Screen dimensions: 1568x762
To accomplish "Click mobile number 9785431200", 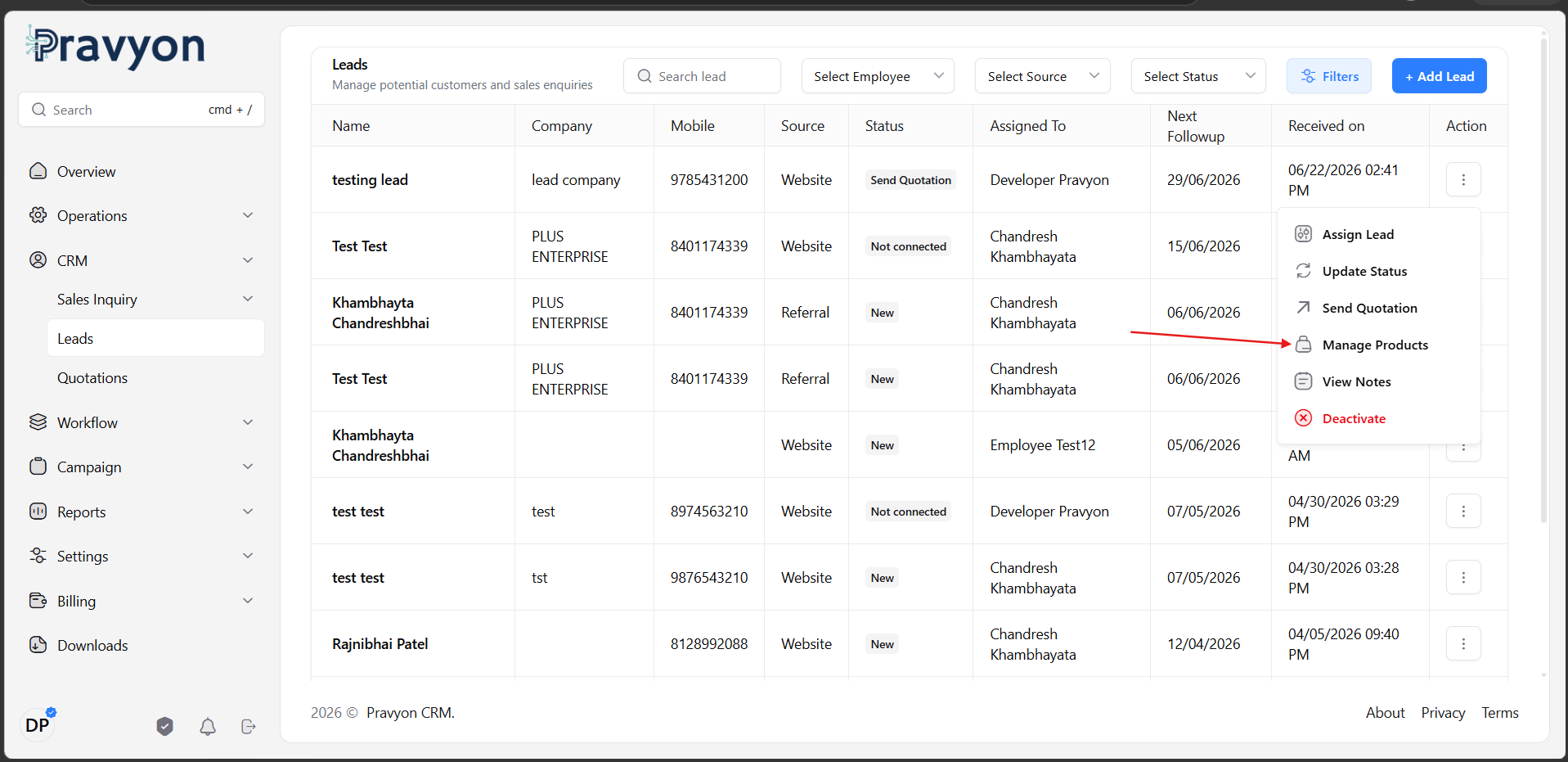I will (x=709, y=180).
